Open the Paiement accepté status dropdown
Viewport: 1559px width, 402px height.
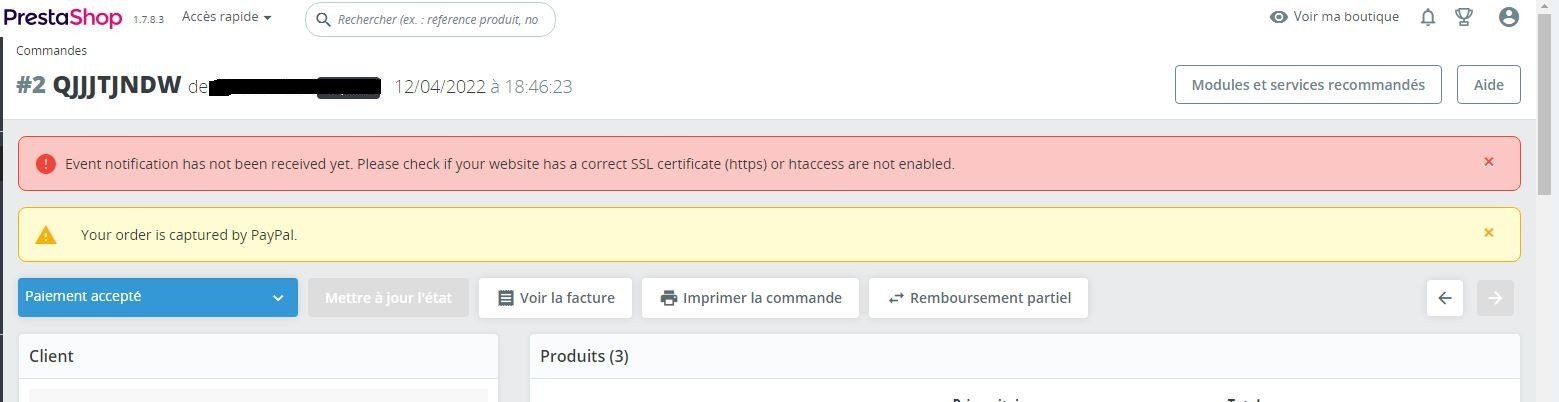point(157,297)
